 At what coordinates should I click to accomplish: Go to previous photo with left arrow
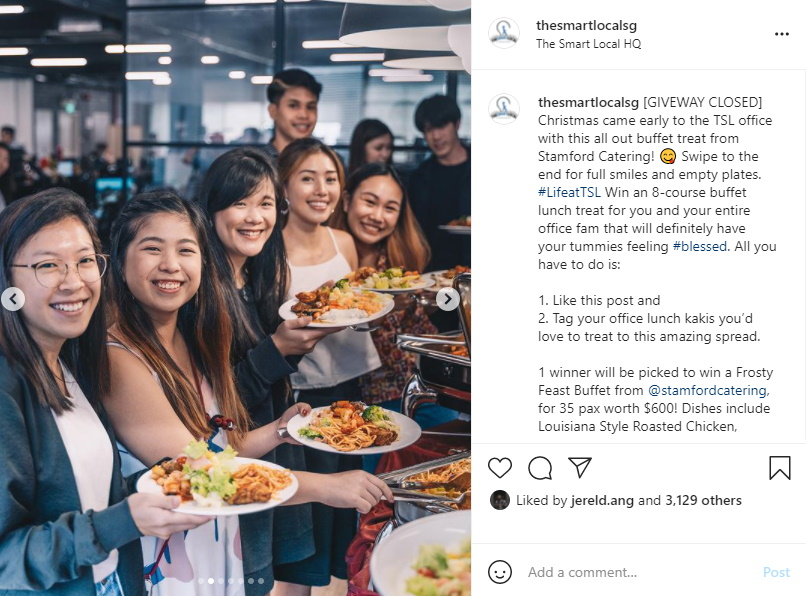pyautogui.click(x=13, y=299)
